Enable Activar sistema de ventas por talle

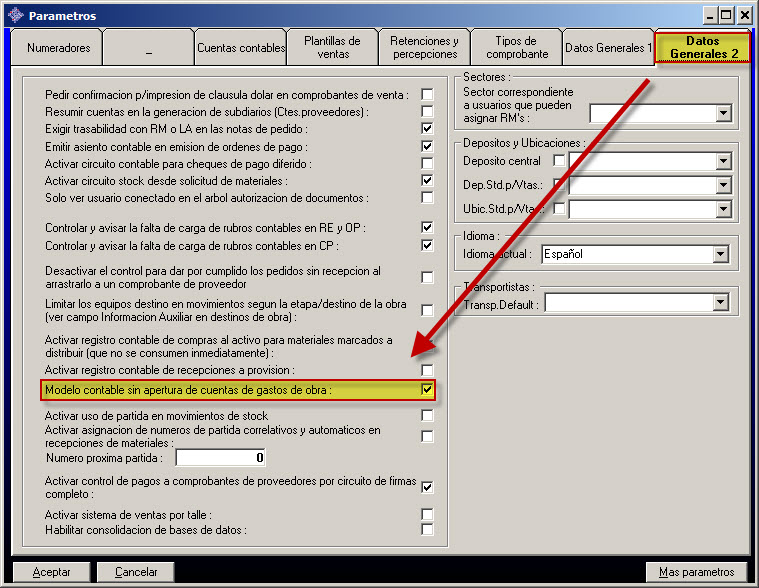click(427, 514)
